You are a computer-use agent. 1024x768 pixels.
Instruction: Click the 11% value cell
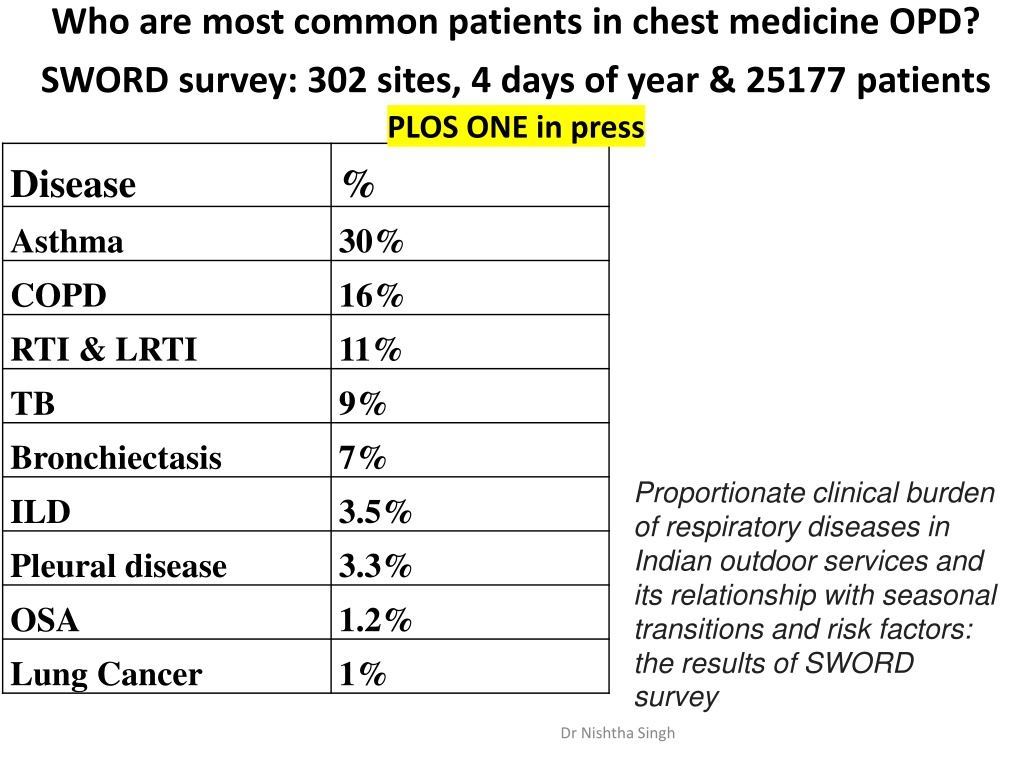click(470, 343)
